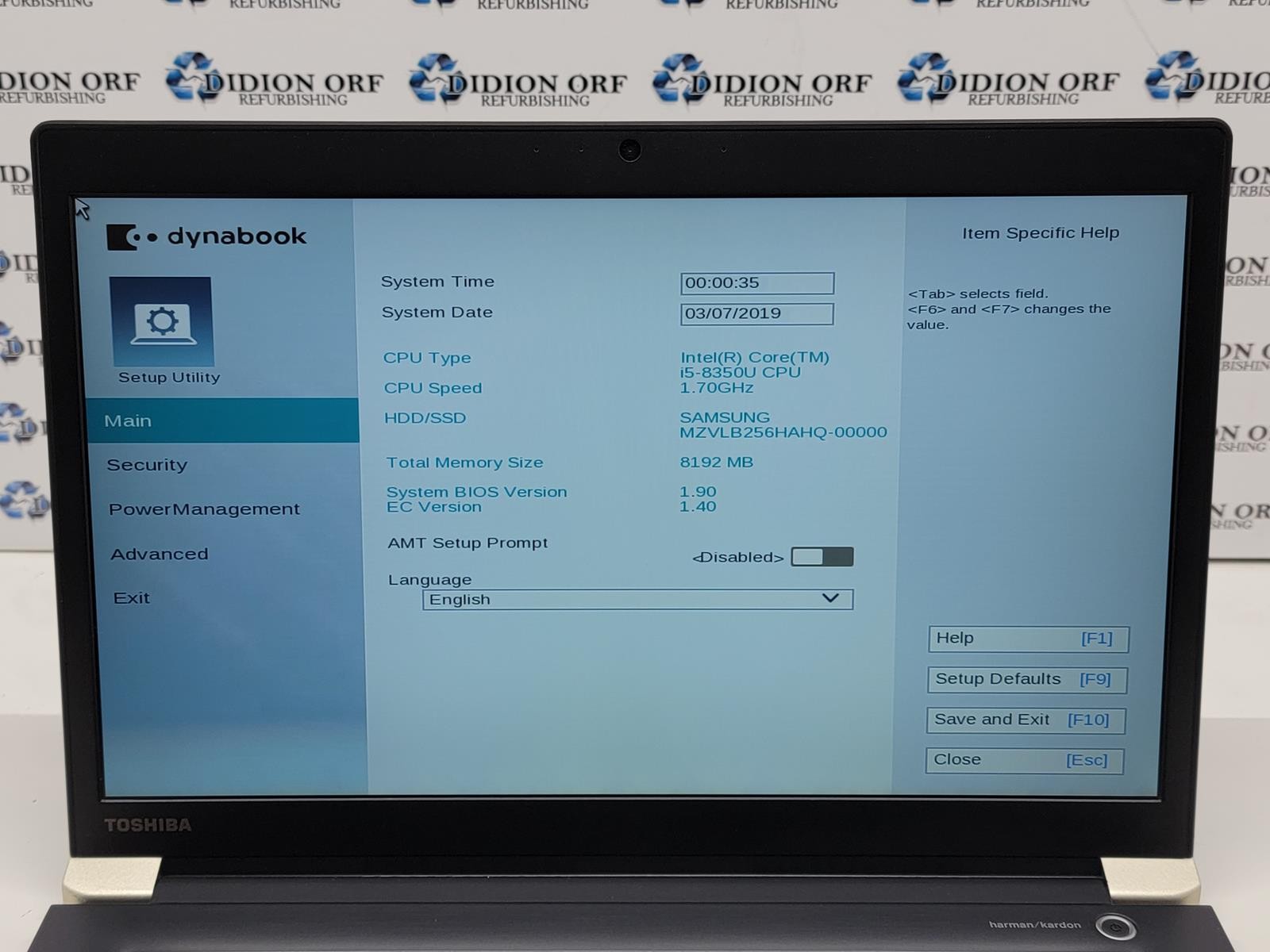Click the 8192 MB memory value
1270x952 pixels.
tap(717, 463)
